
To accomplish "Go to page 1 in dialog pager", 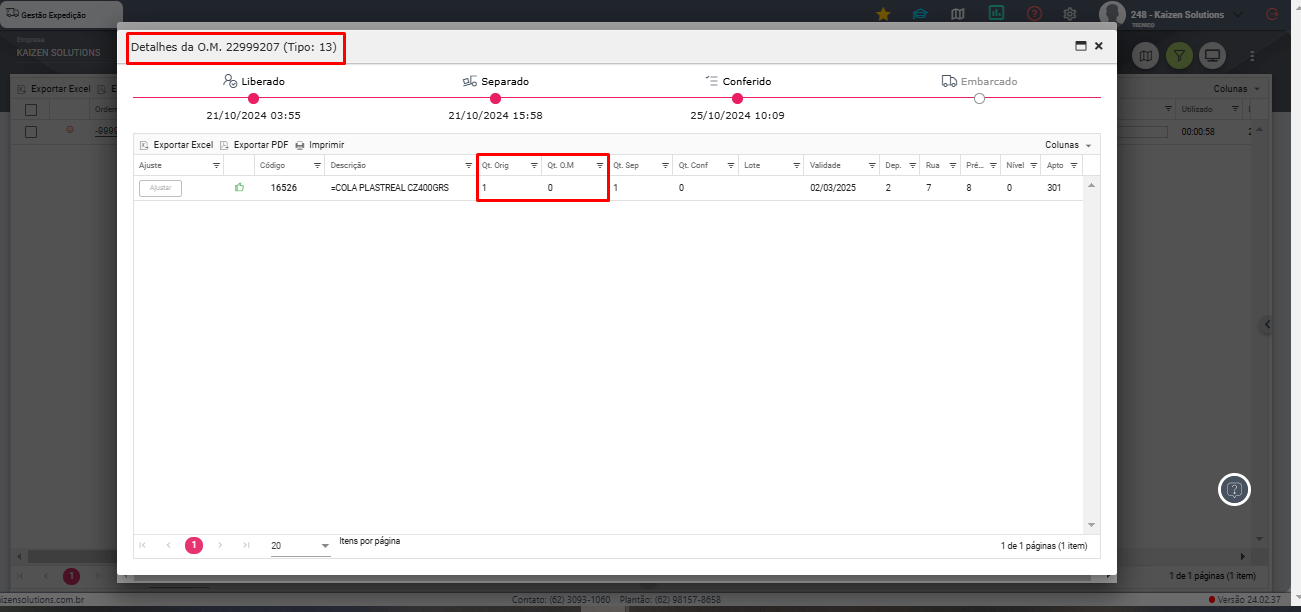I will click(x=194, y=545).
